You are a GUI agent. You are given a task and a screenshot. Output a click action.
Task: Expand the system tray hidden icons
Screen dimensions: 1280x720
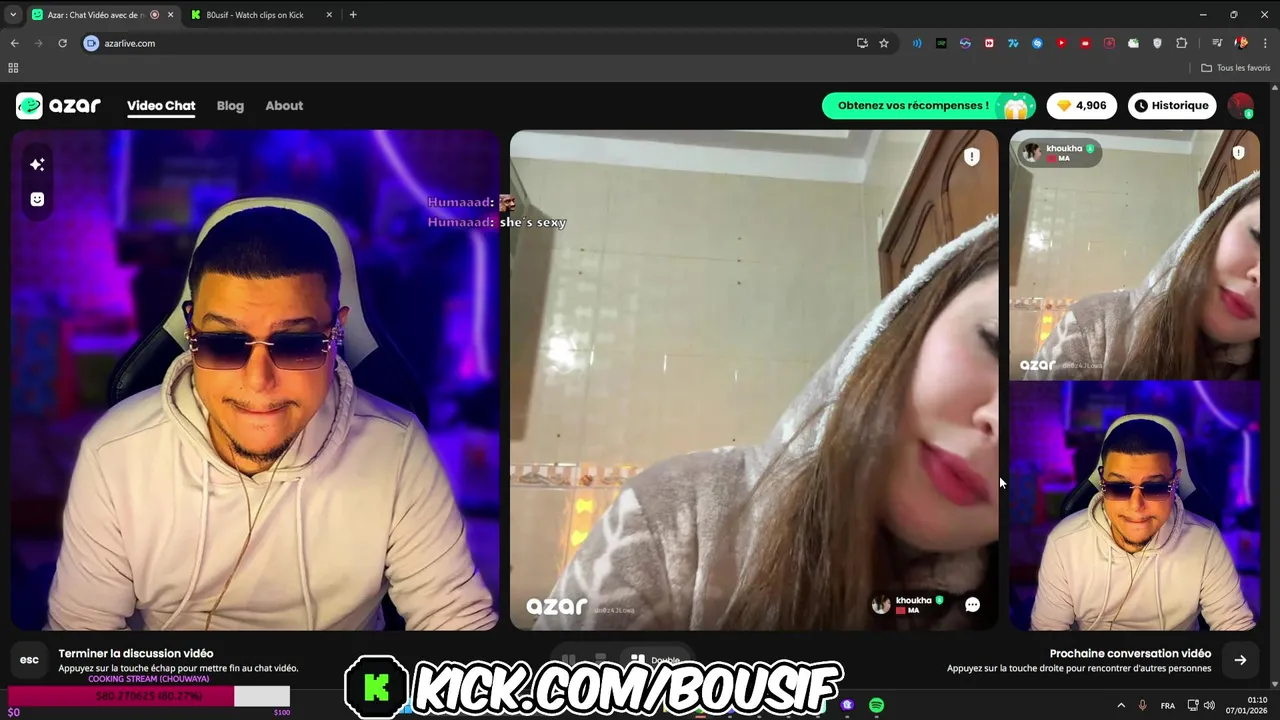coord(1121,705)
